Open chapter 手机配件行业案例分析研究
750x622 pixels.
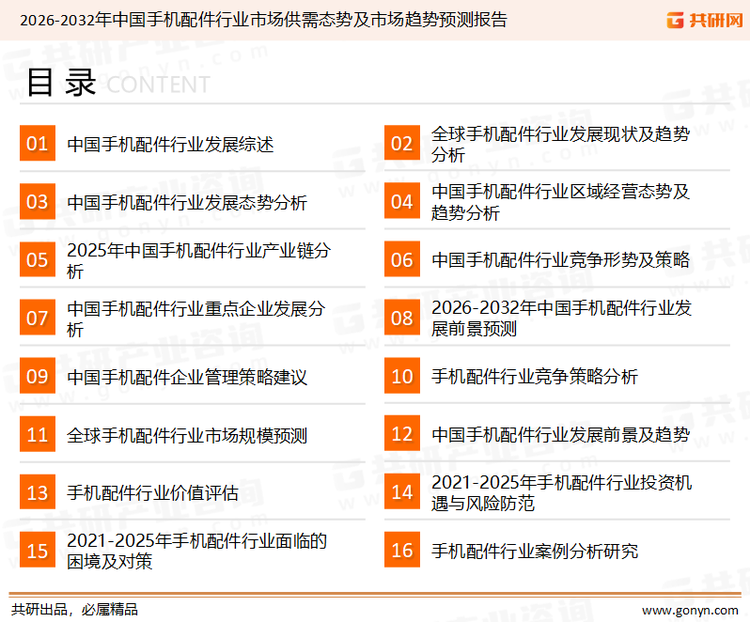point(535,551)
